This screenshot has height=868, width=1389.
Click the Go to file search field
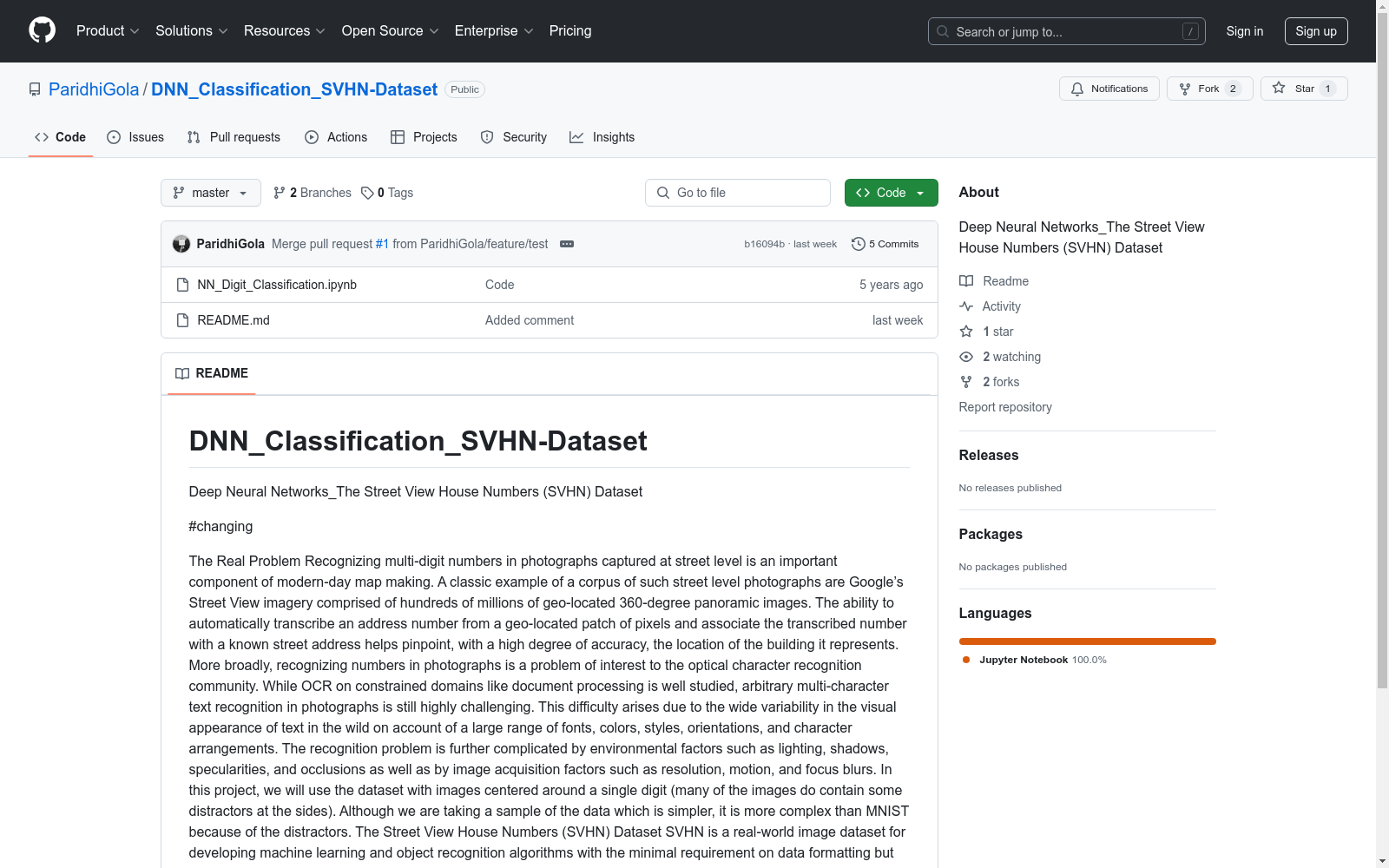[738, 193]
